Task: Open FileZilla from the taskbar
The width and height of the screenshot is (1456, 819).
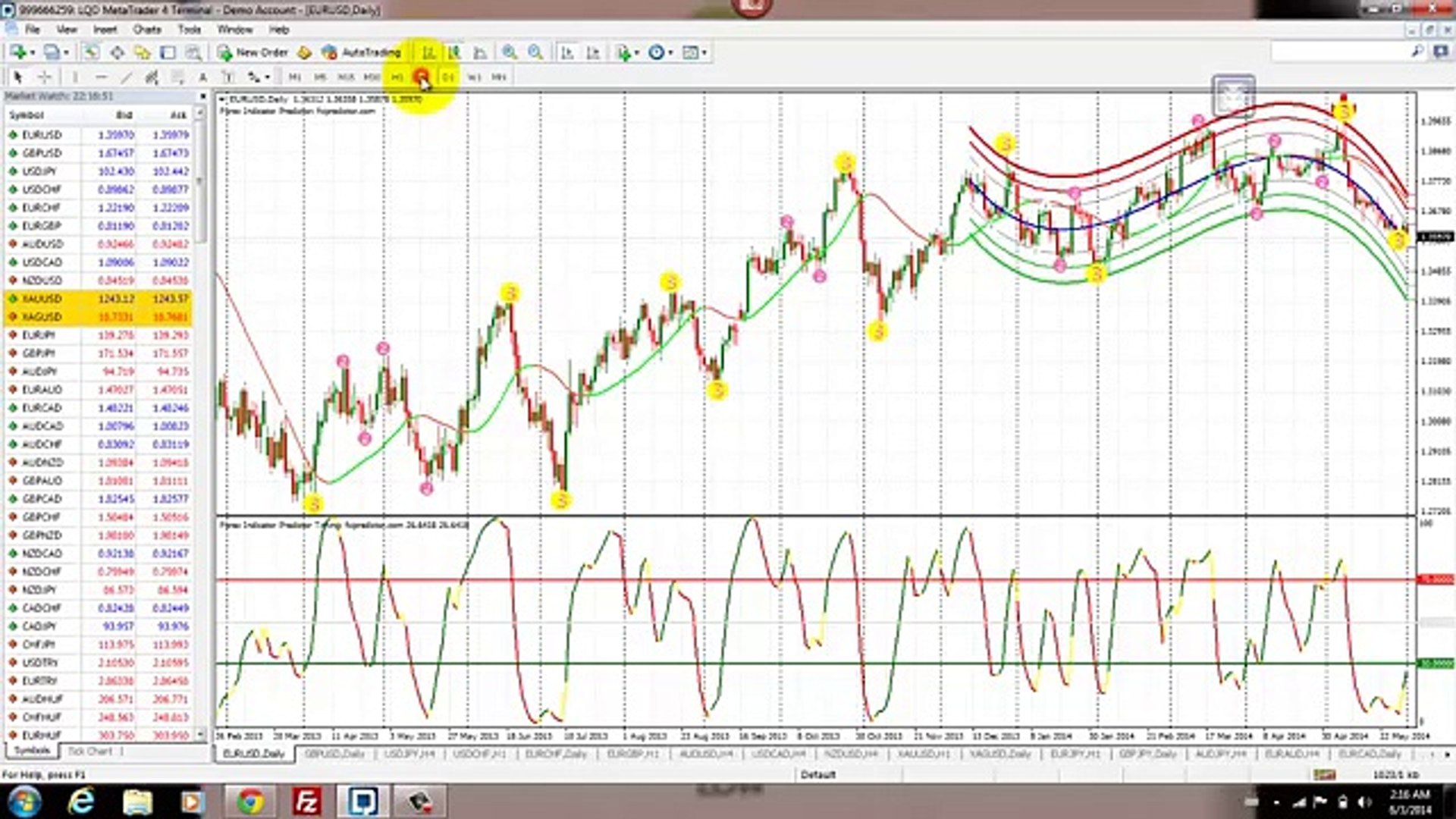Action: click(x=306, y=801)
